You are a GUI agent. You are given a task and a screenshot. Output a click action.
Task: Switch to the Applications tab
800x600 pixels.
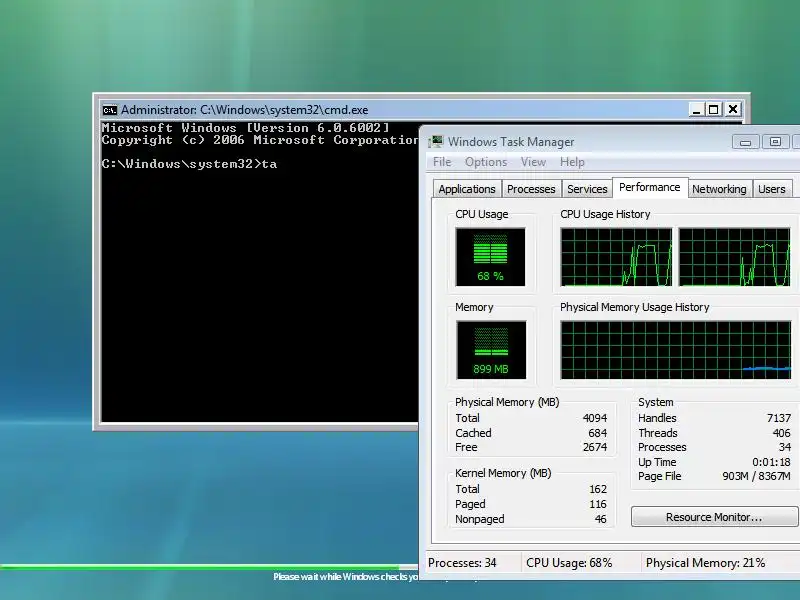pos(467,189)
